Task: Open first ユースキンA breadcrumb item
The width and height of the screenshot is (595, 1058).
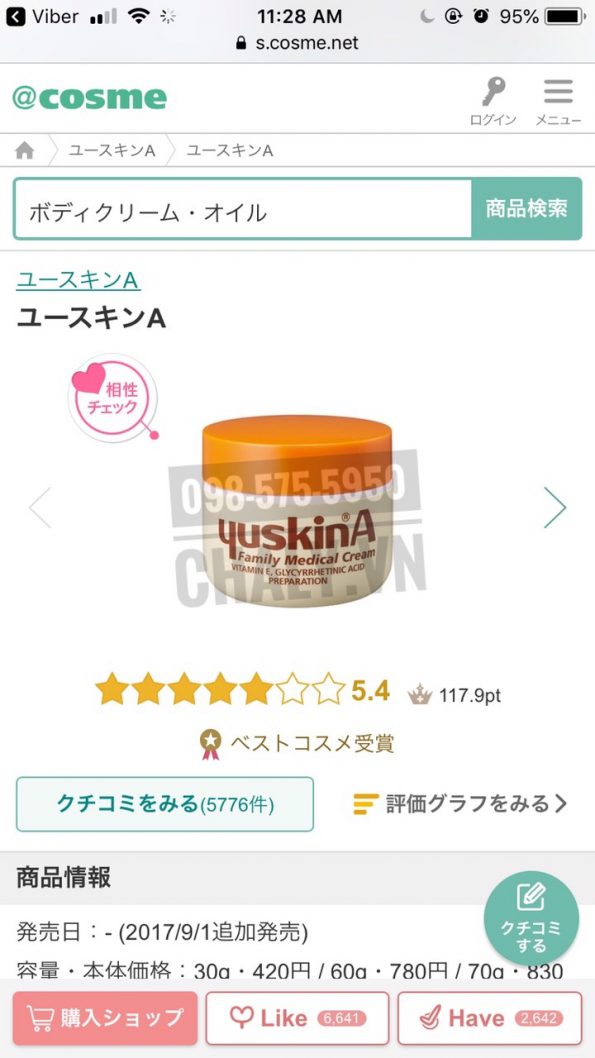Action: point(111,150)
